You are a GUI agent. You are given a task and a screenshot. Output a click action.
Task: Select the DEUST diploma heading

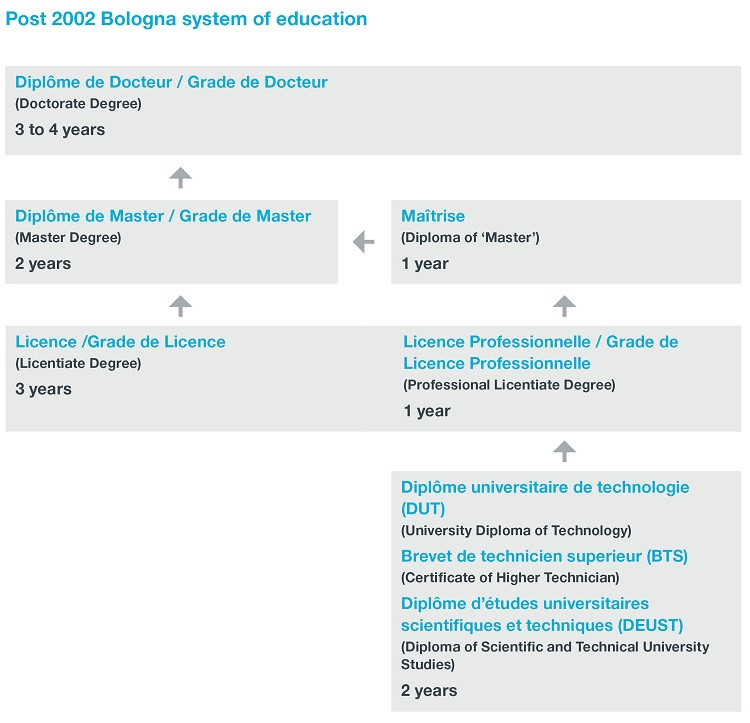pos(541,614)
